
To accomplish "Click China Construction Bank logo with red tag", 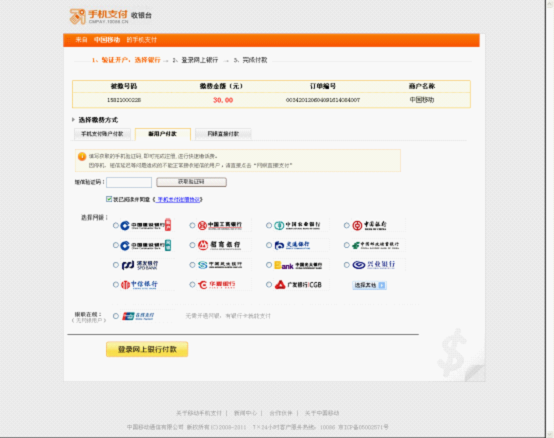I will click(146, 225).
